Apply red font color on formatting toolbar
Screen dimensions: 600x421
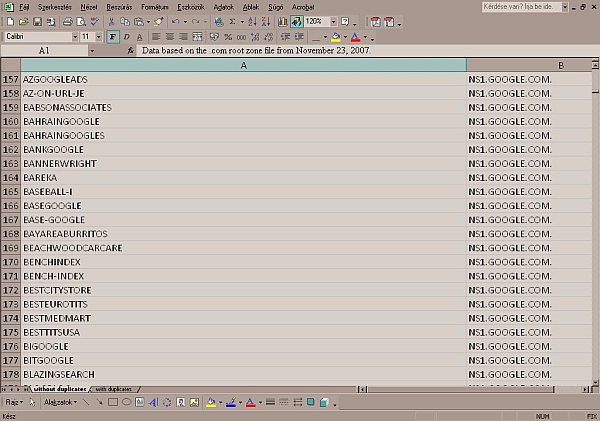click(x=355, y=37)
